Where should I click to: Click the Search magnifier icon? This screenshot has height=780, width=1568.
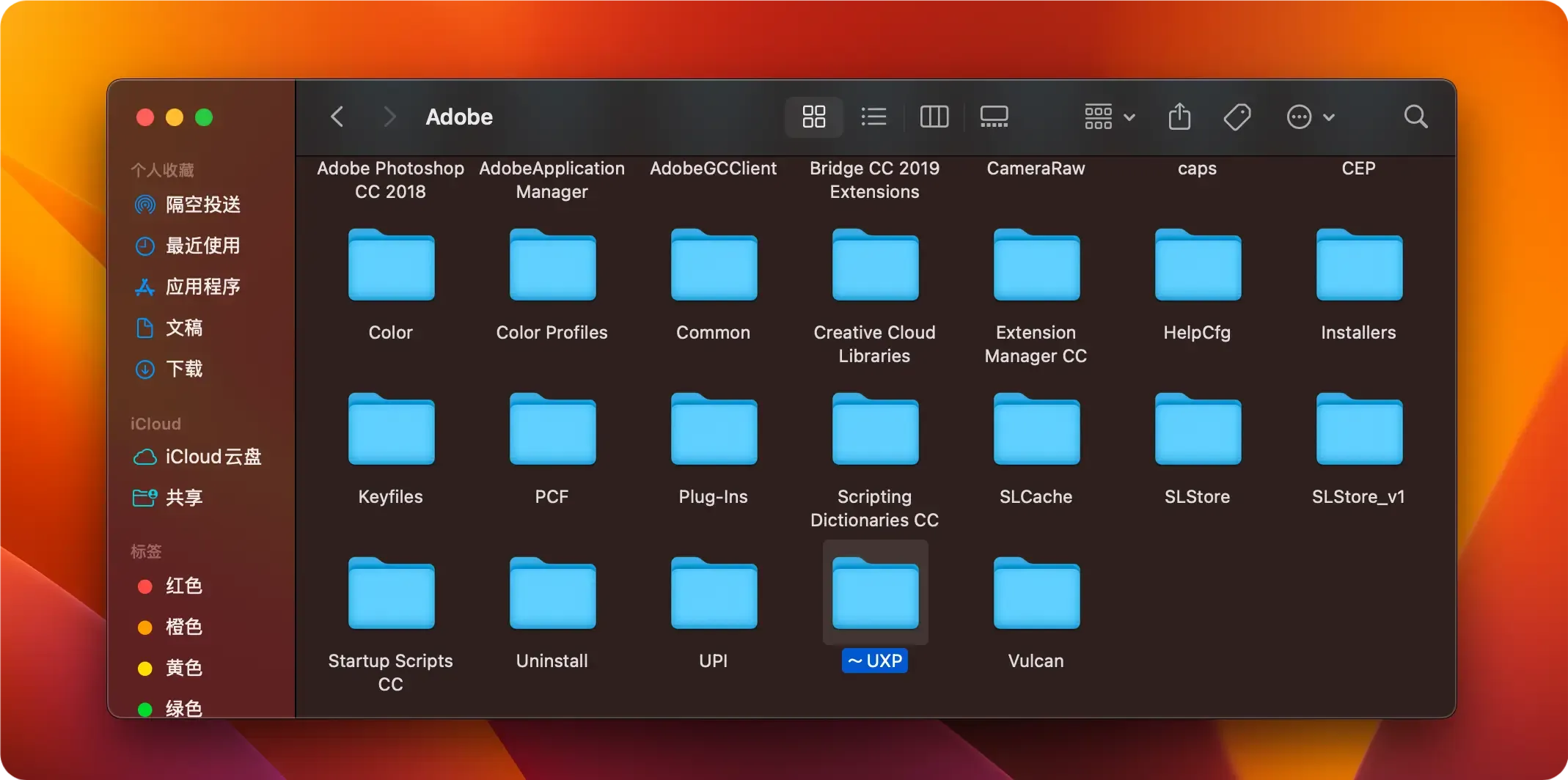point(1415,117)
